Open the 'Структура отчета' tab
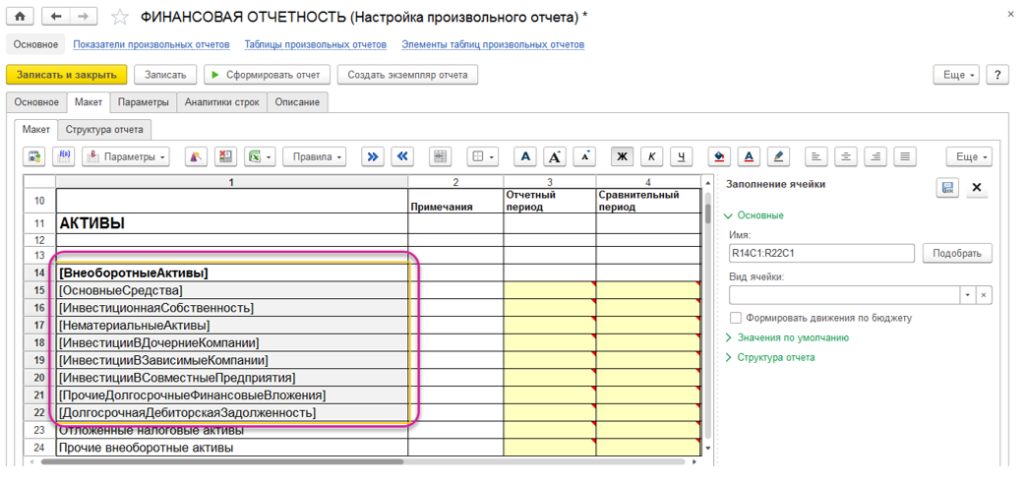This screenshot has width=1024, height=484. pos(106,129)
